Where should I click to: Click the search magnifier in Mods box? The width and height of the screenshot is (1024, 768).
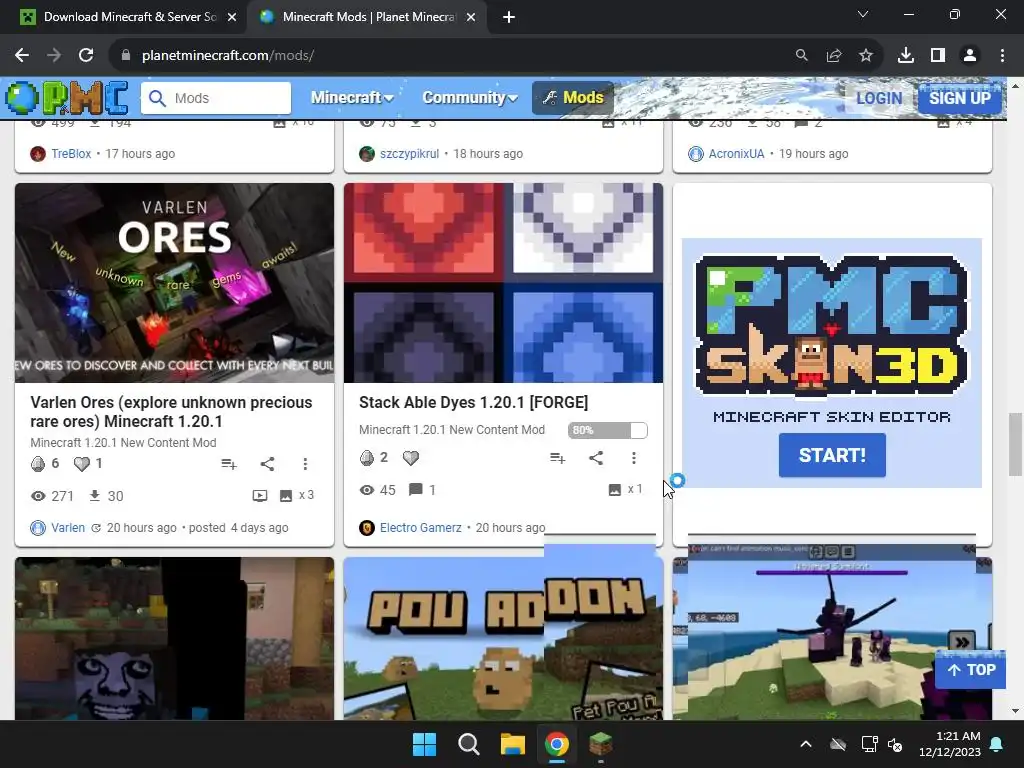pyautogui.click(x=157, y=98)
